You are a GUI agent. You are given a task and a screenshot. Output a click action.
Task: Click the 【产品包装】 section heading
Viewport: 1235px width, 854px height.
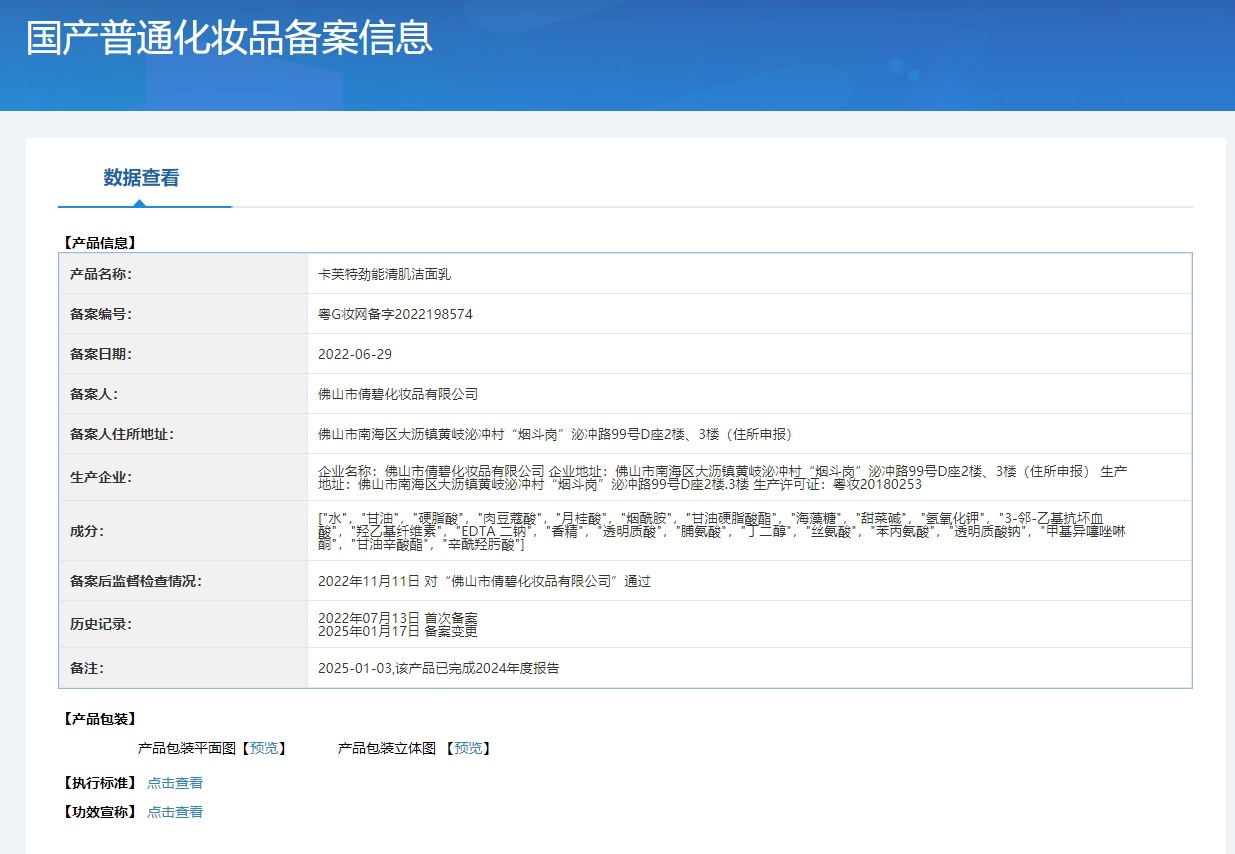(99, 719)
